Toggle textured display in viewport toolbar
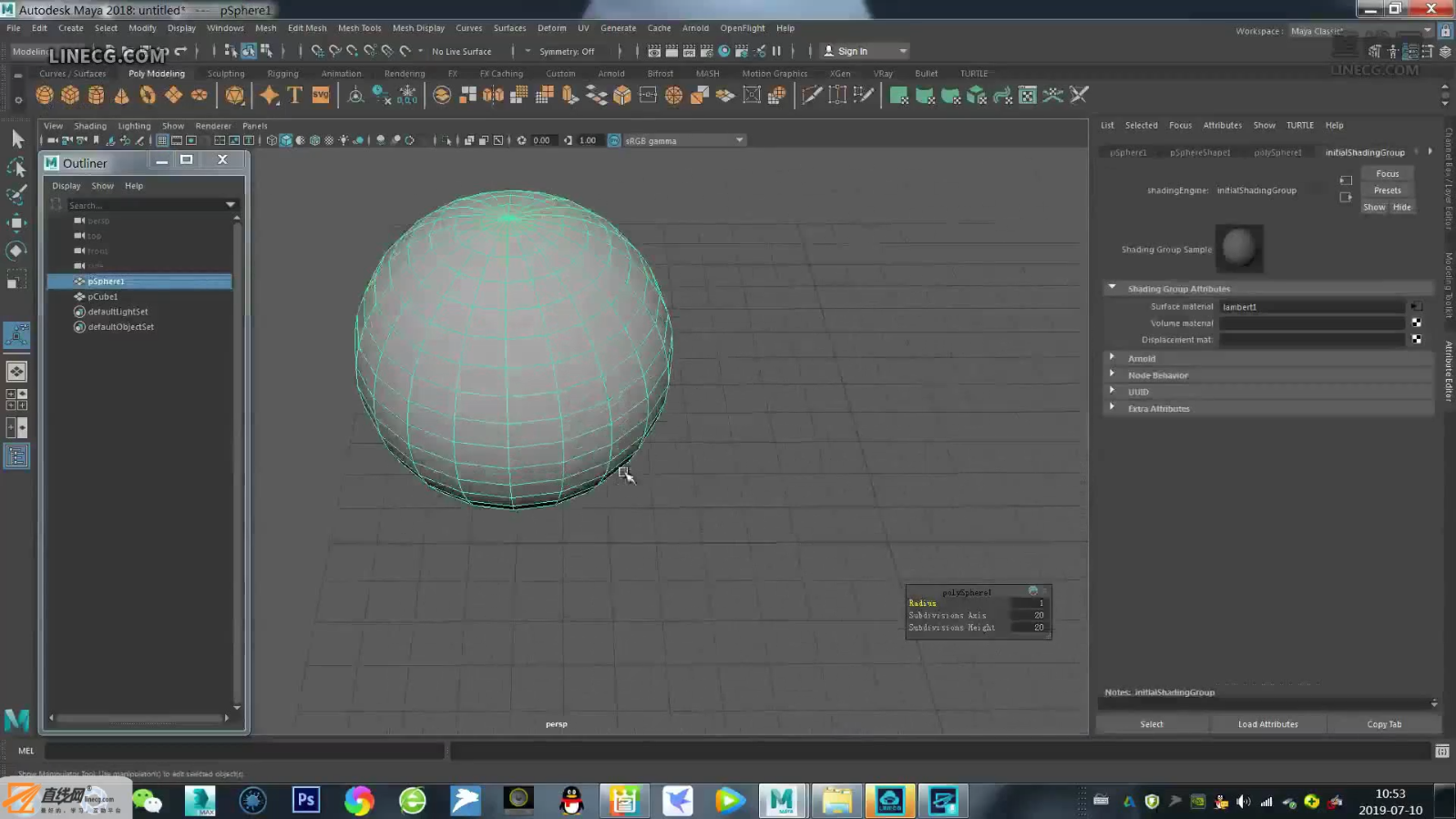Screen dimensions: 1456x819 [329, 140]
